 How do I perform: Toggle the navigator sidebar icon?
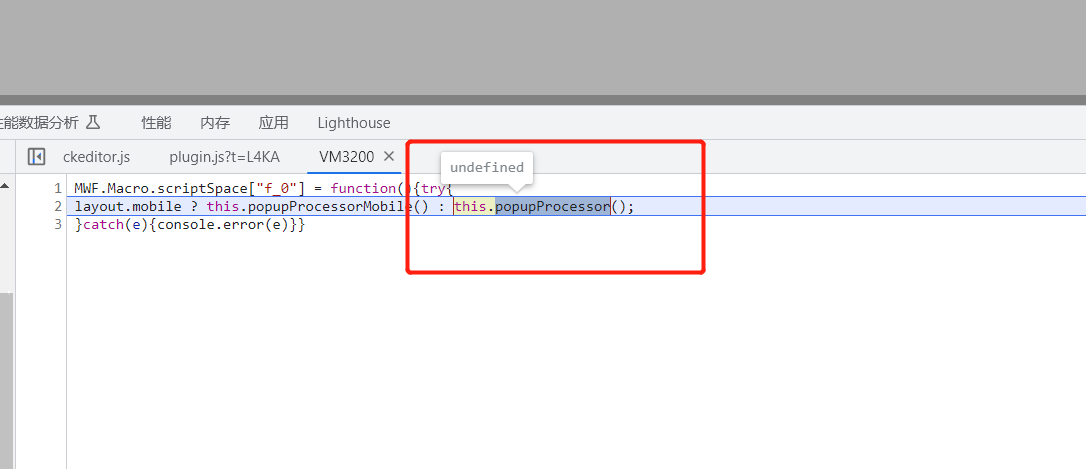pos(36,157)
